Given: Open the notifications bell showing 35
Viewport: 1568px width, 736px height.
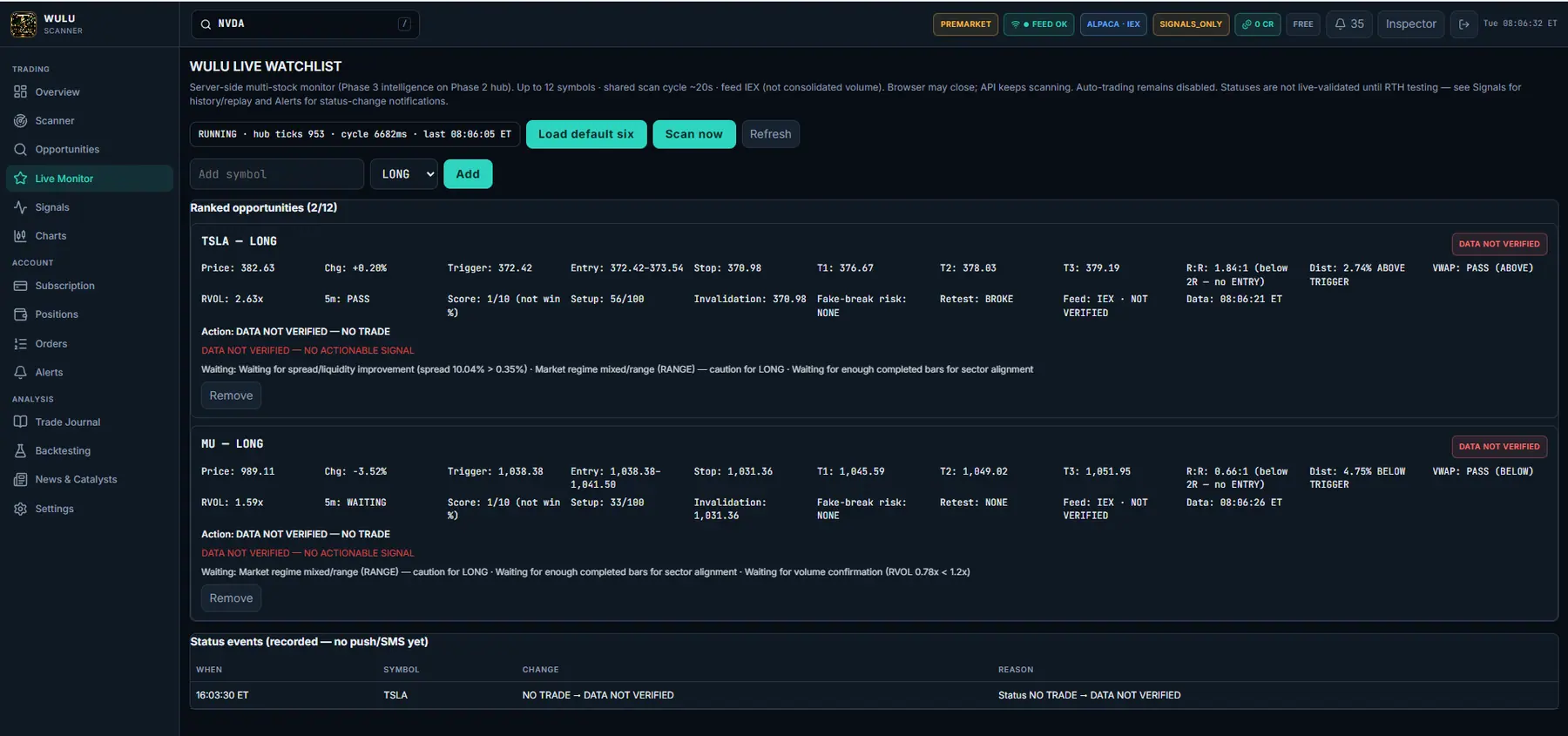Looking at the screenshot, I should 1349,24.
